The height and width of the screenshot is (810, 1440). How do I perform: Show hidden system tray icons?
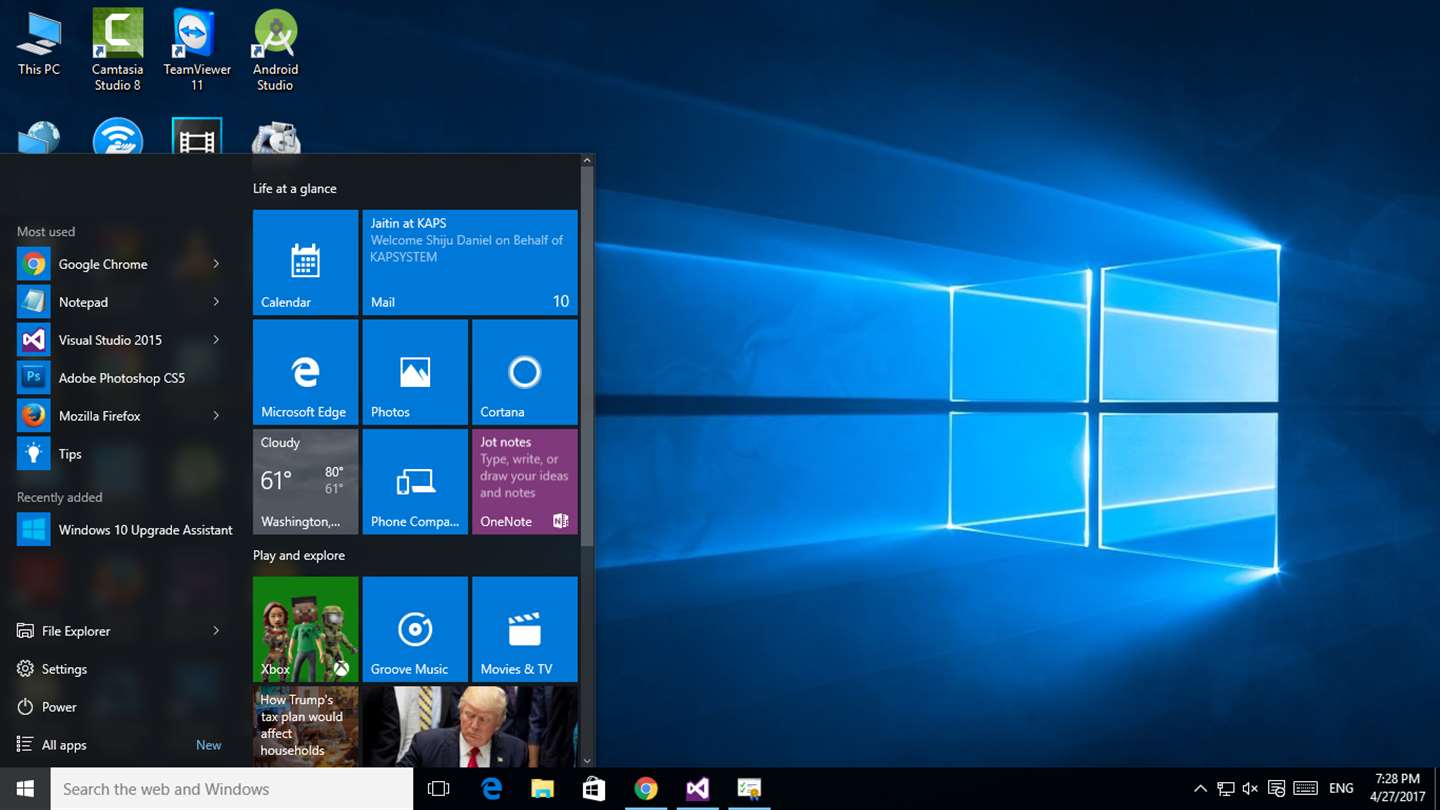[1200, 789]
